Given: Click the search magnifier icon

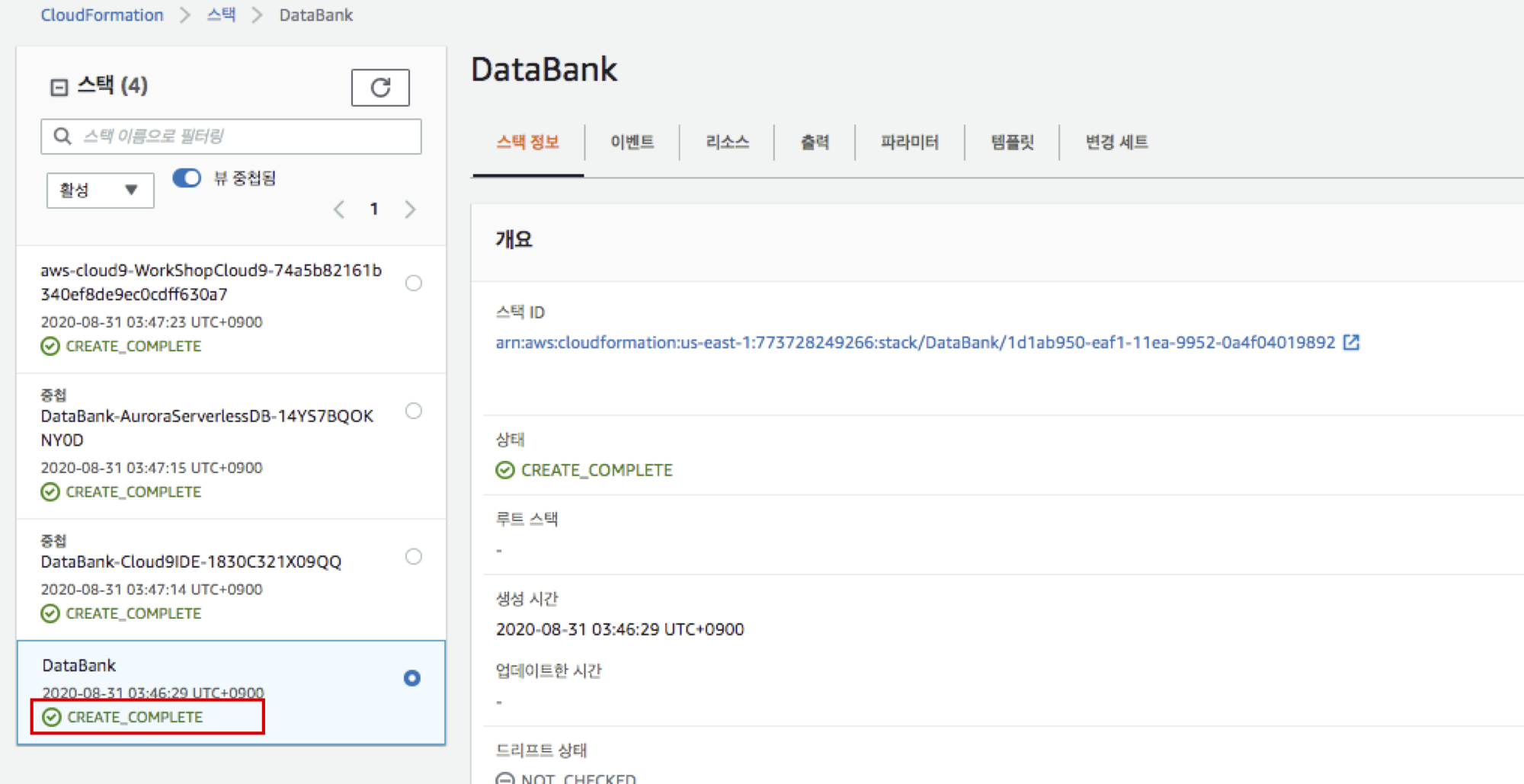Looking at the screenshot, I should click(x=62, y=136).
